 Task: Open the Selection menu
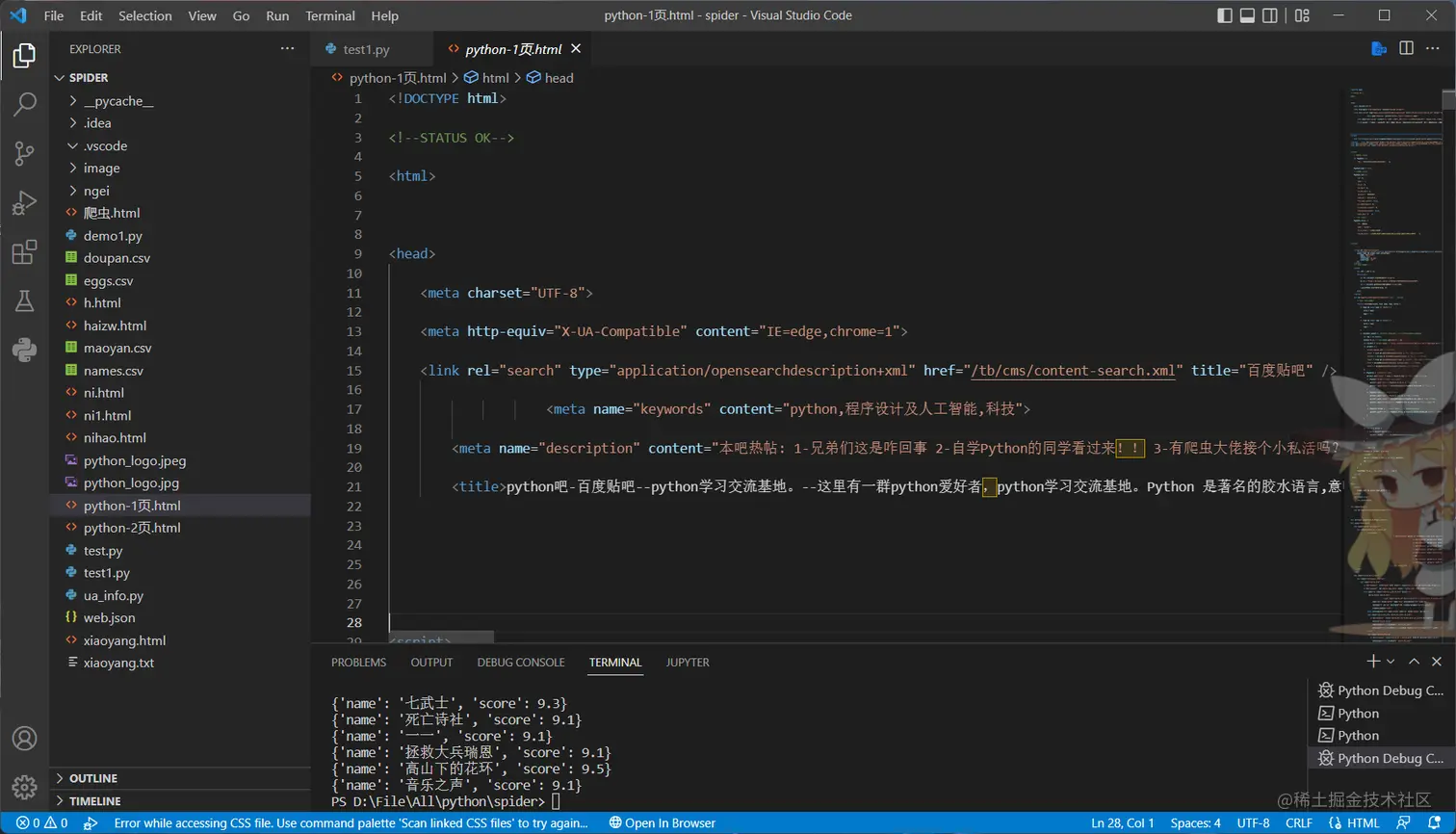click(x=145, y=15)
